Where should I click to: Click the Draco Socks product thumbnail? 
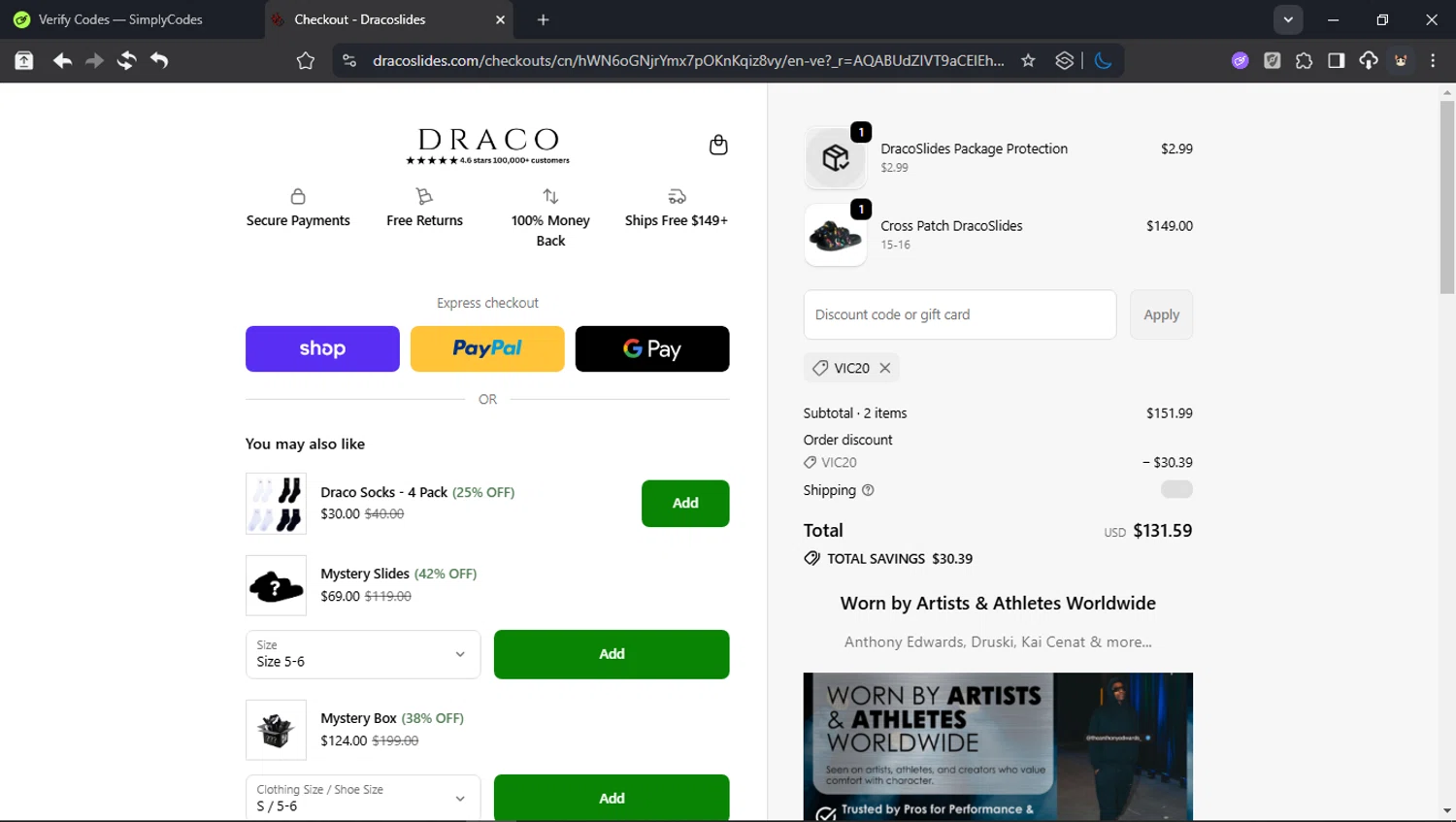[x=276, y=504]
